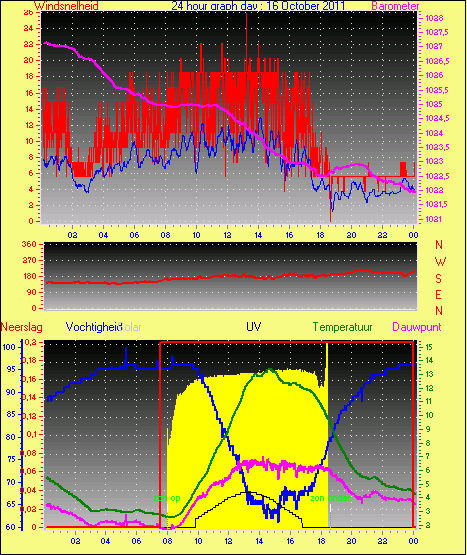Click the Dauwpunt legend label
467x555 pixels.
pyautogui.click(x=417, y=327)
